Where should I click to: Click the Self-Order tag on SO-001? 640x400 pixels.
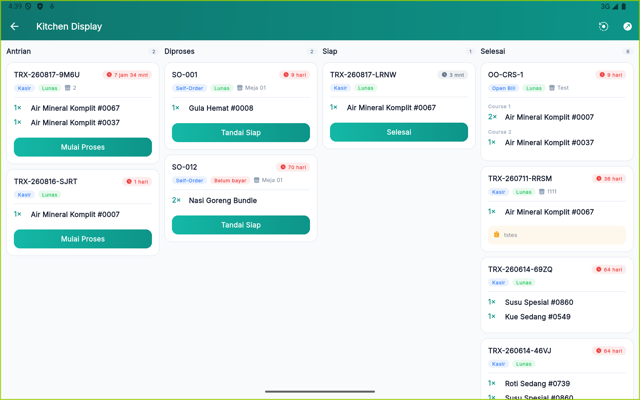pos(189,88)
